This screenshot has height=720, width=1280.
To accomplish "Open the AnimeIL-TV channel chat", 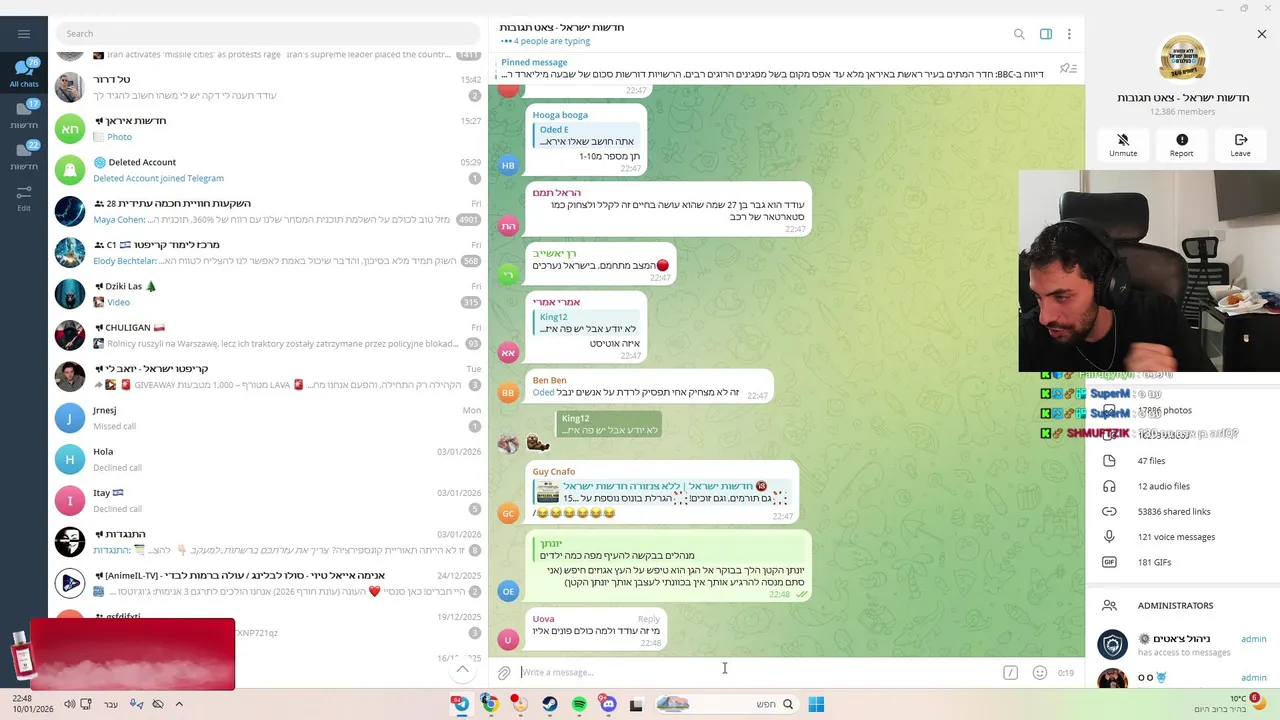I will (x=268, y=583).
